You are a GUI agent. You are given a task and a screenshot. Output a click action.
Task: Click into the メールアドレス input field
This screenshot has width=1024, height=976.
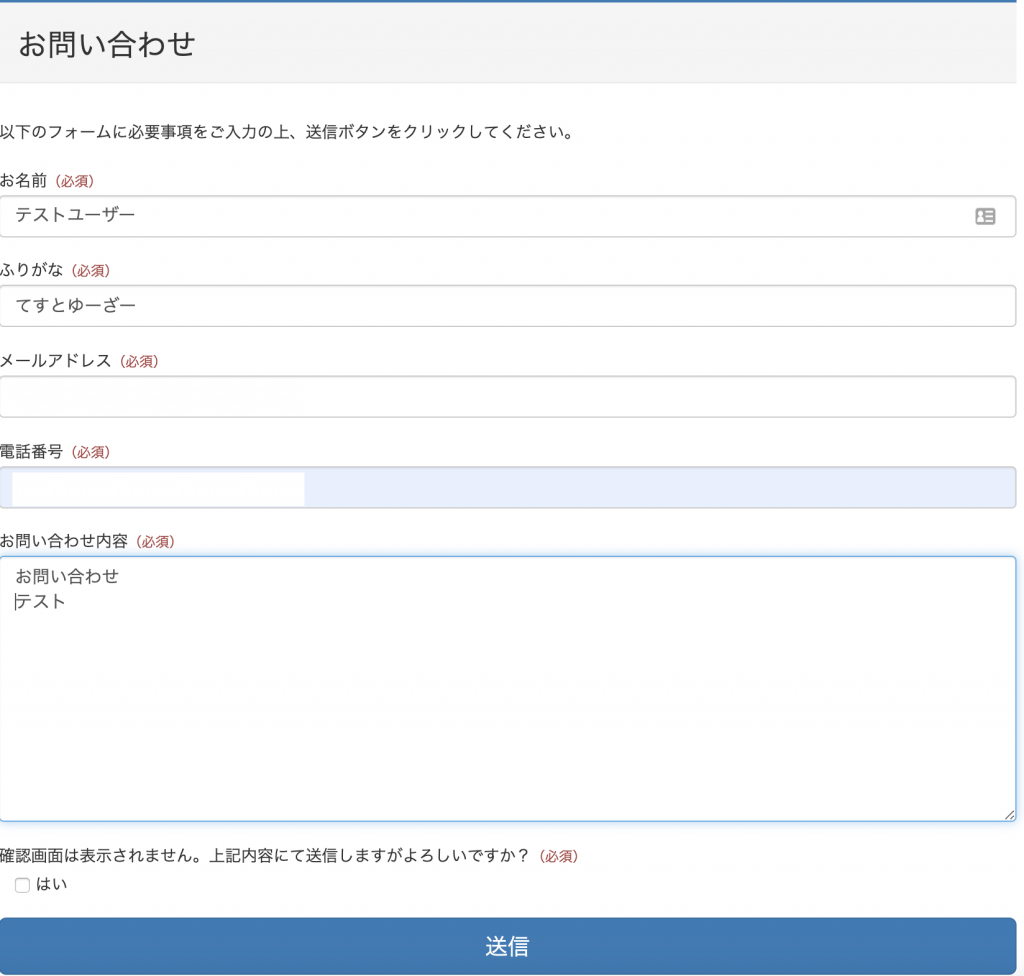click(508, 397)
